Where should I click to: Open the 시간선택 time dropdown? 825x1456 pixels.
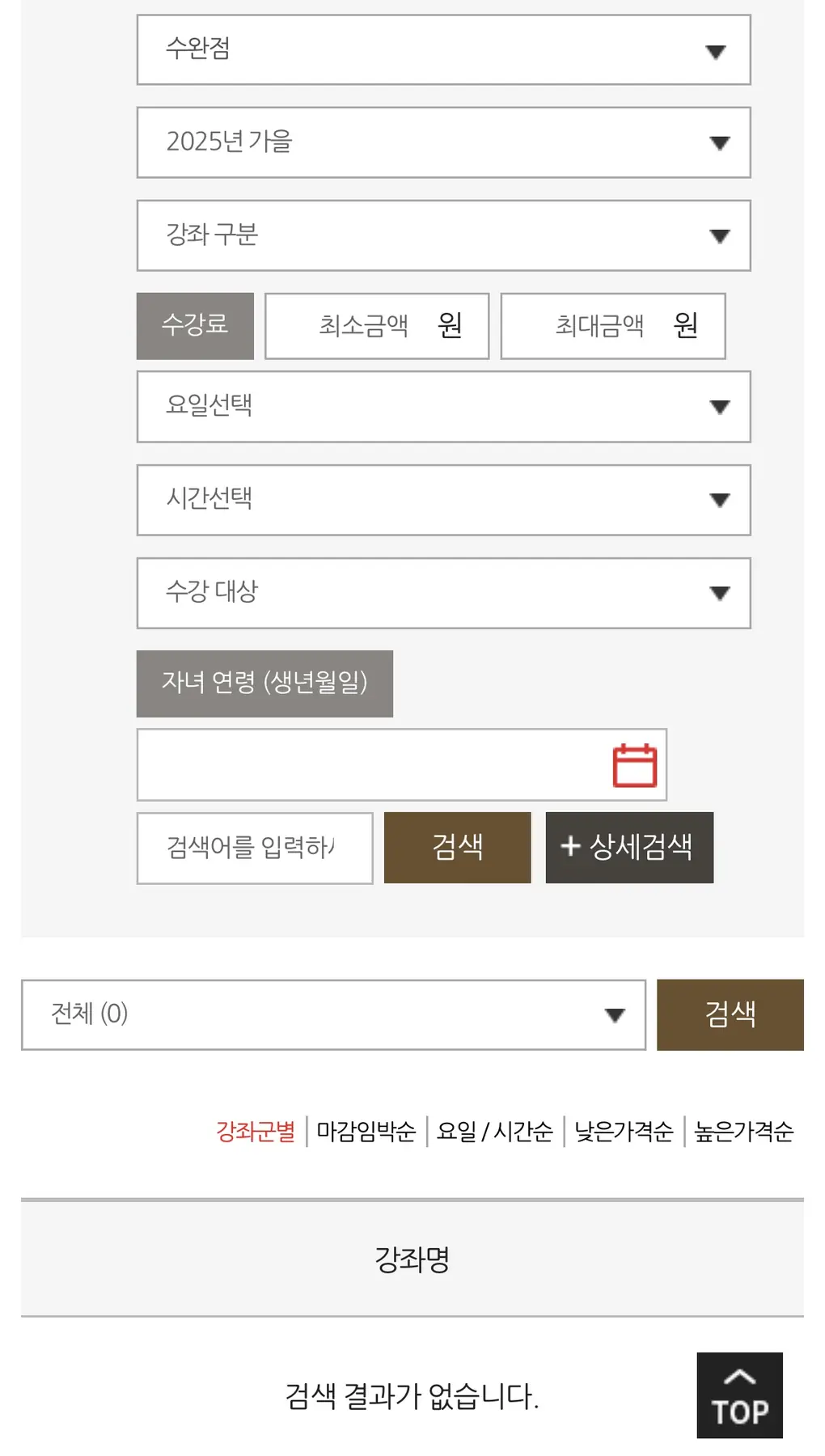(x=443, y=500)
